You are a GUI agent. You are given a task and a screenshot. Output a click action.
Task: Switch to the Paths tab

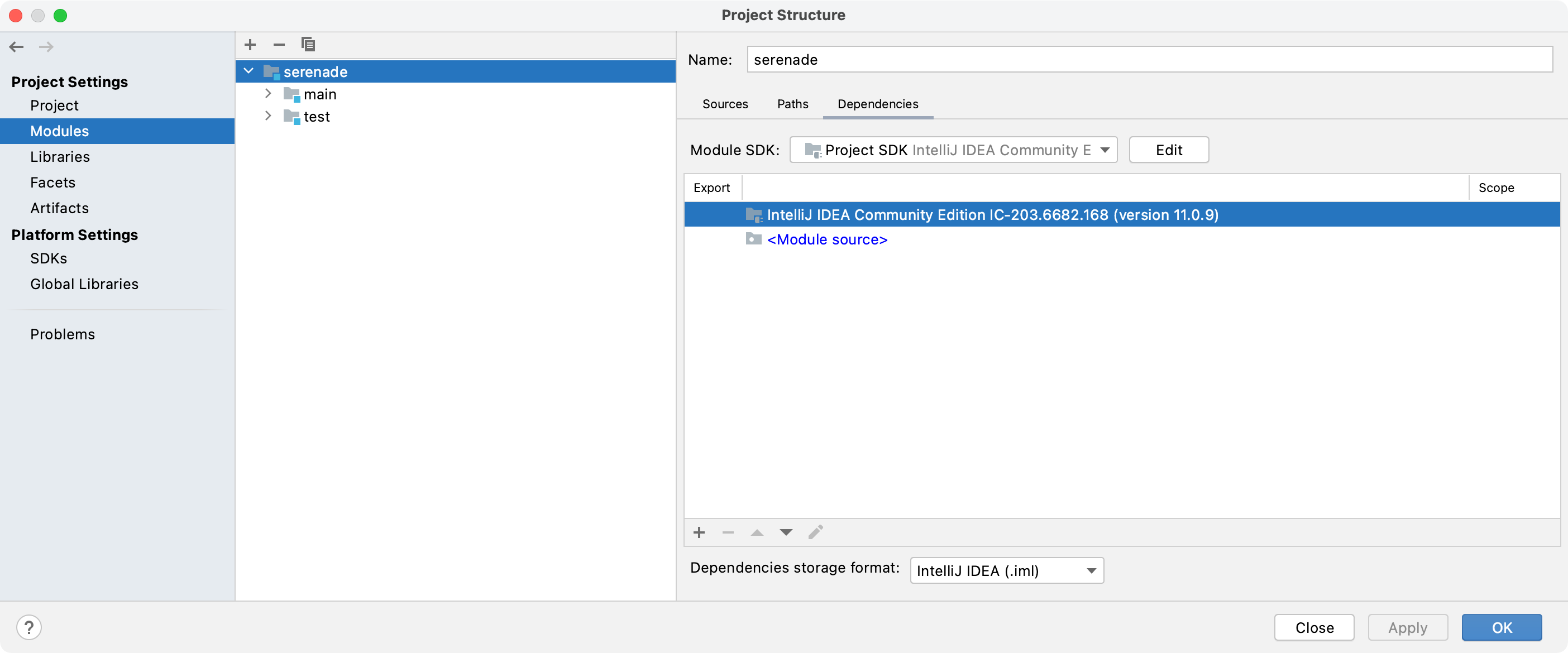[x=792, y=104]
